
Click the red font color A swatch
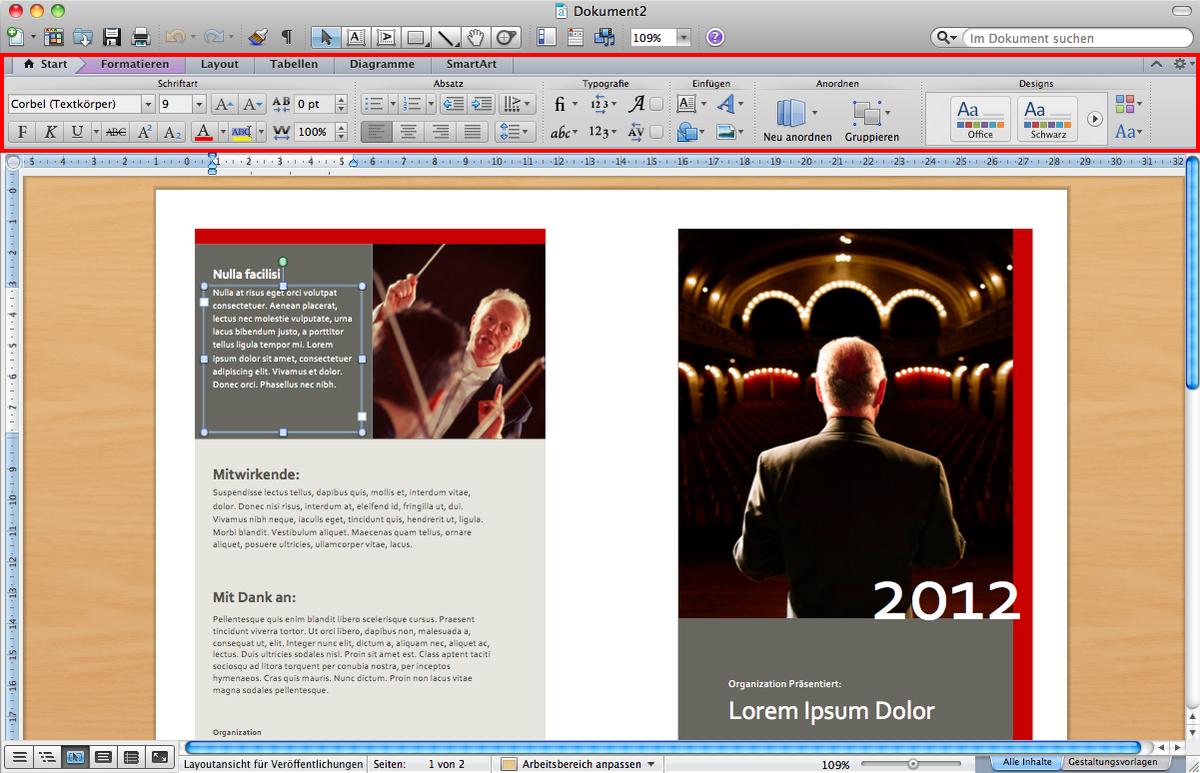(204, 132)
